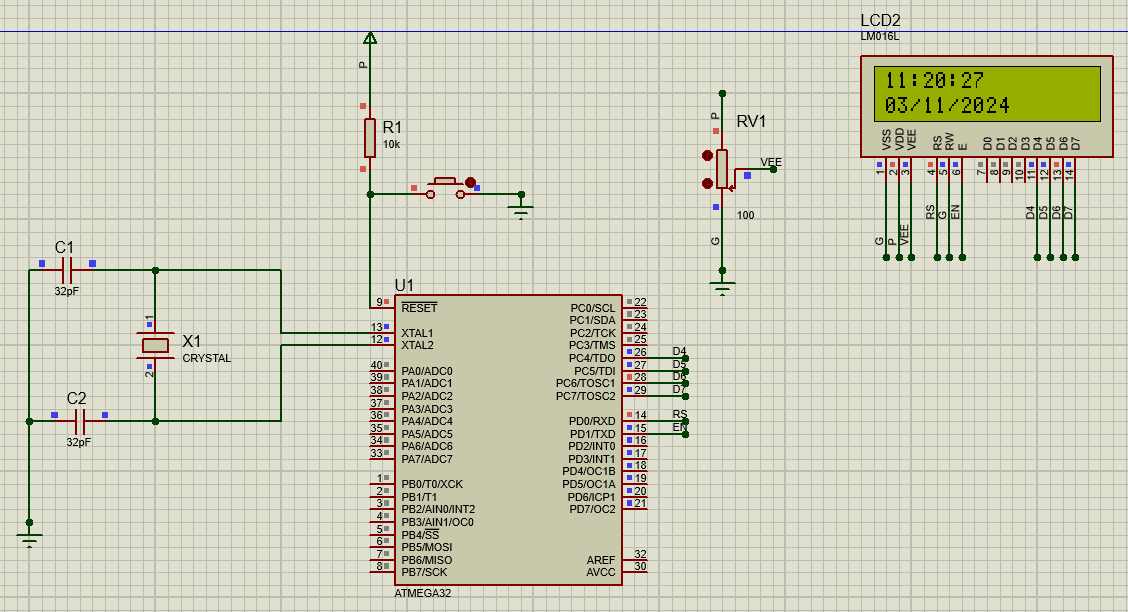
Task: Click the C1 reference label
Action: click(x=65, y=247)
